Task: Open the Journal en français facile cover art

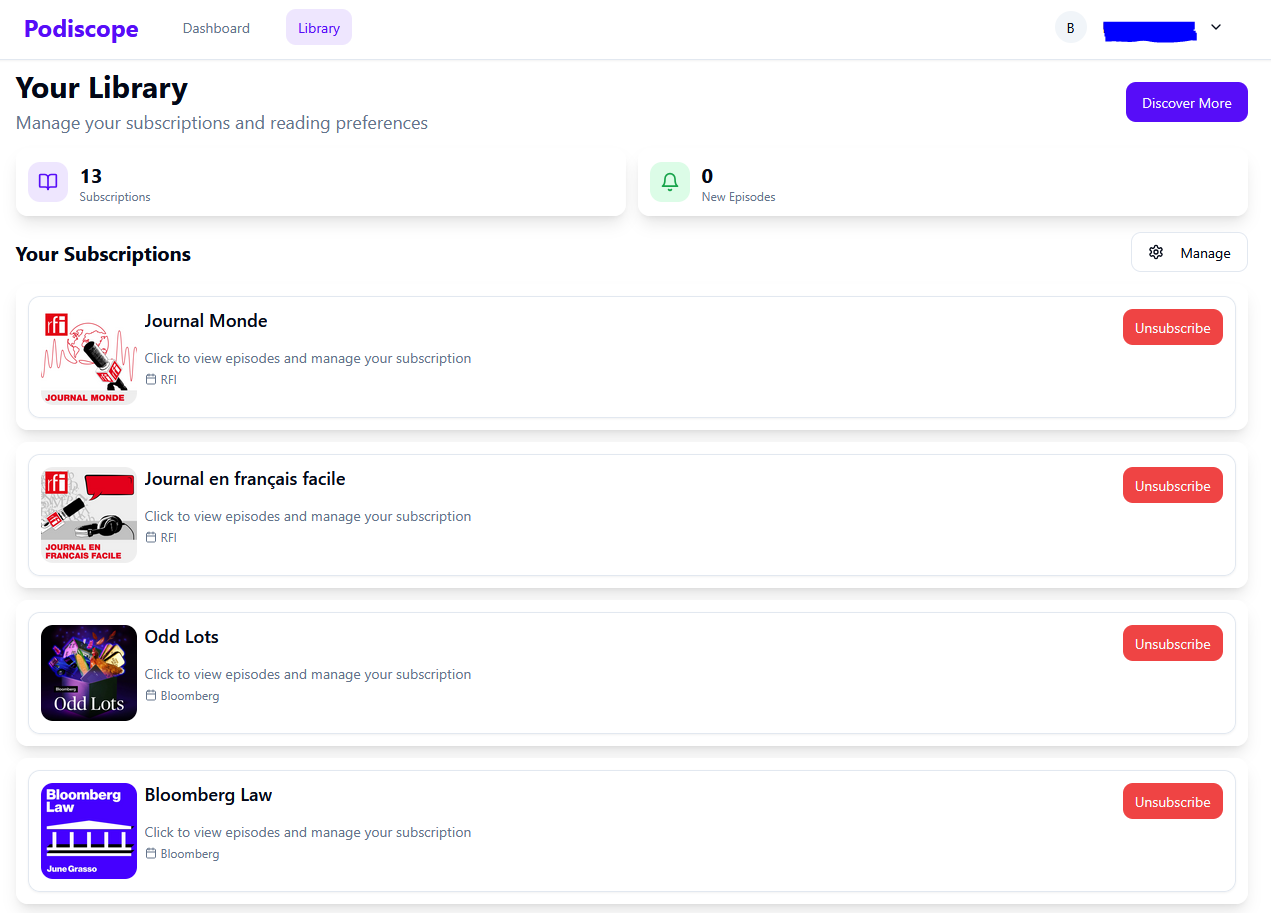Action: (89, 515)
